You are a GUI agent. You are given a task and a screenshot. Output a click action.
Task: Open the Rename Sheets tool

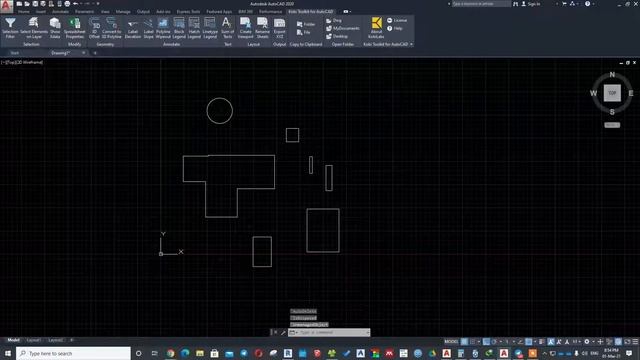coord(262,28)
